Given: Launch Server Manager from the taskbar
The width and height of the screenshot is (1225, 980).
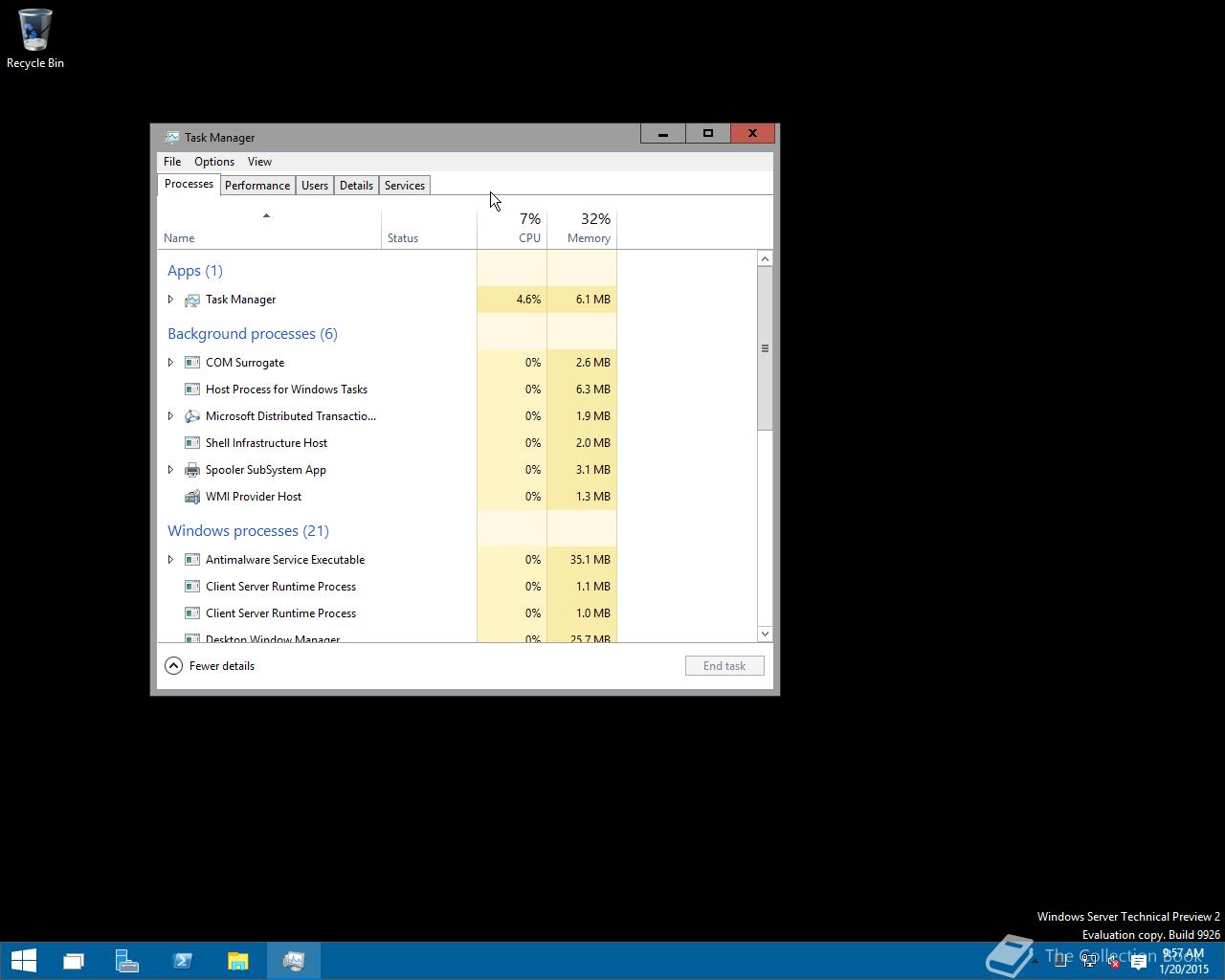Looking at the screenshot, I should (x=127, y=961).
